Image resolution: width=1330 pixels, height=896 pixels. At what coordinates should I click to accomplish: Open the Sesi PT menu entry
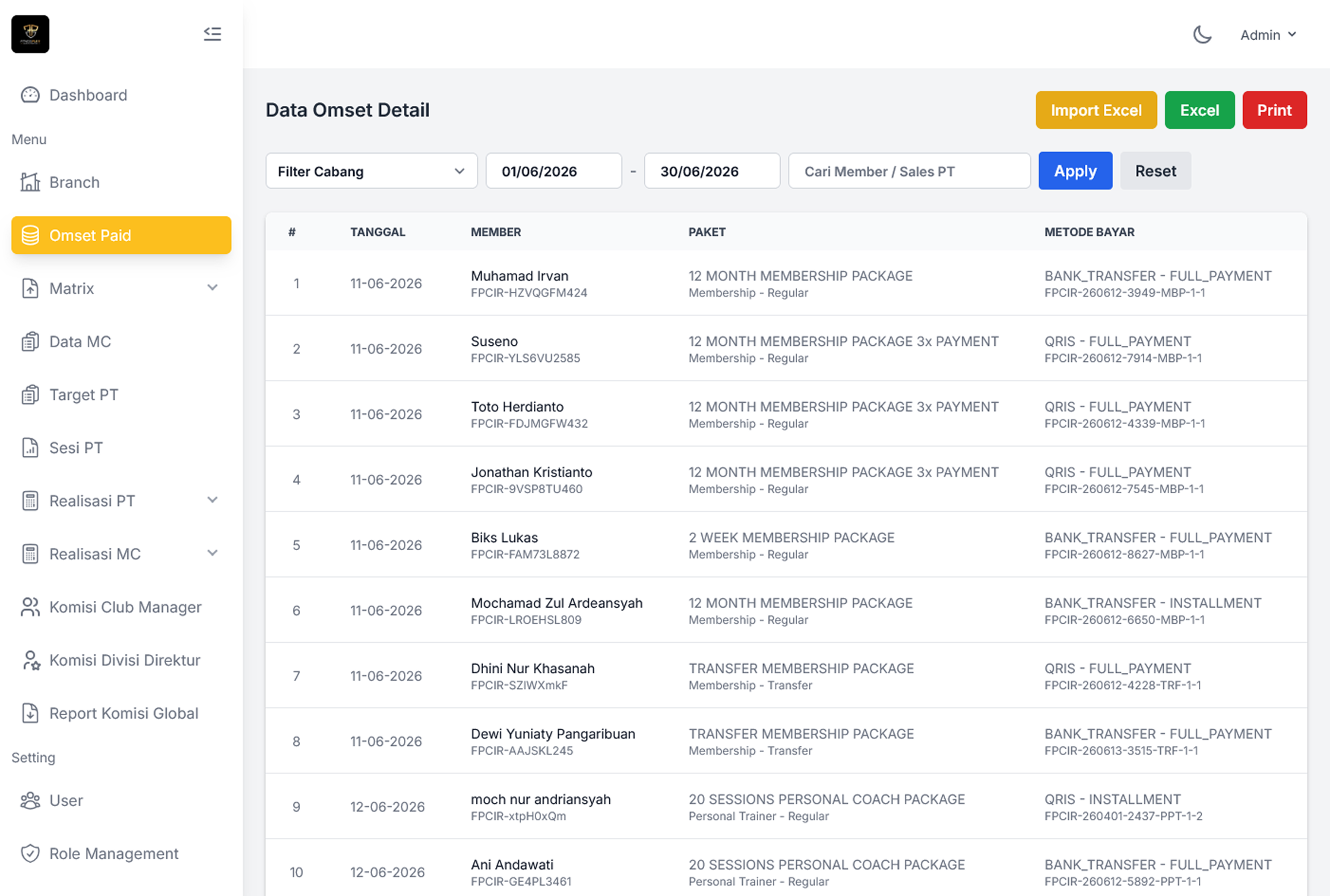(x=121, y=448)
